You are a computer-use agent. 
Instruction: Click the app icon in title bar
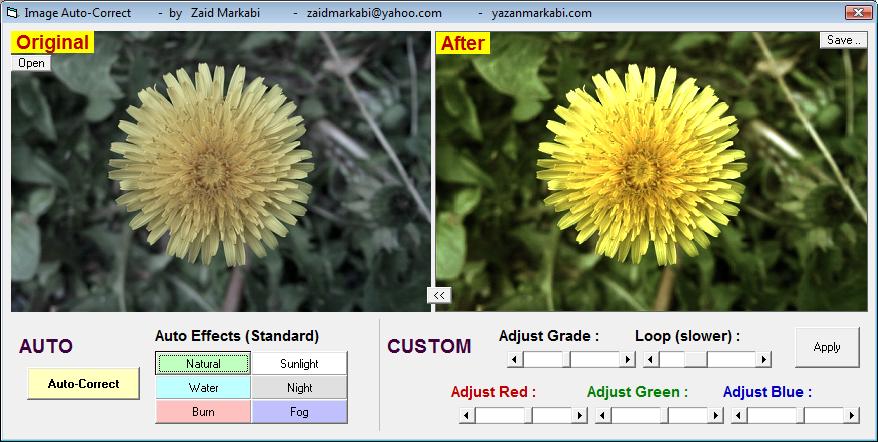(12, 13)
